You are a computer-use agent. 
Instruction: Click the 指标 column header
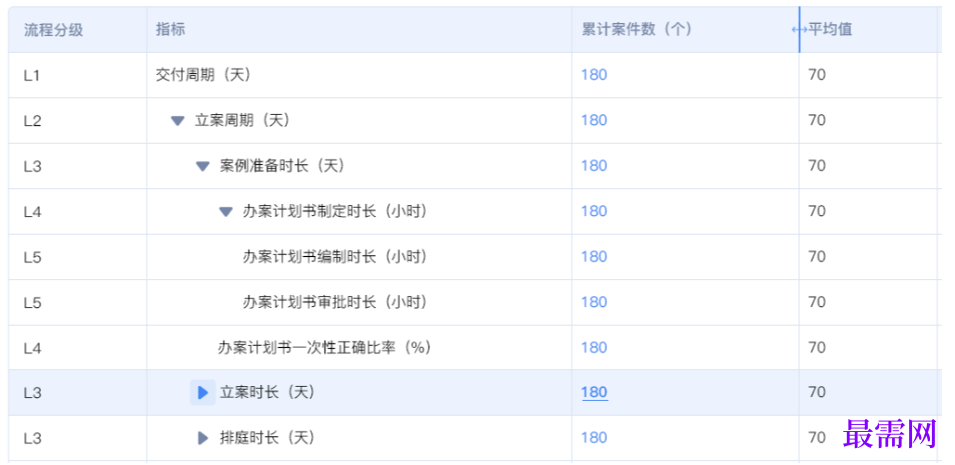(x=171, y=30)
